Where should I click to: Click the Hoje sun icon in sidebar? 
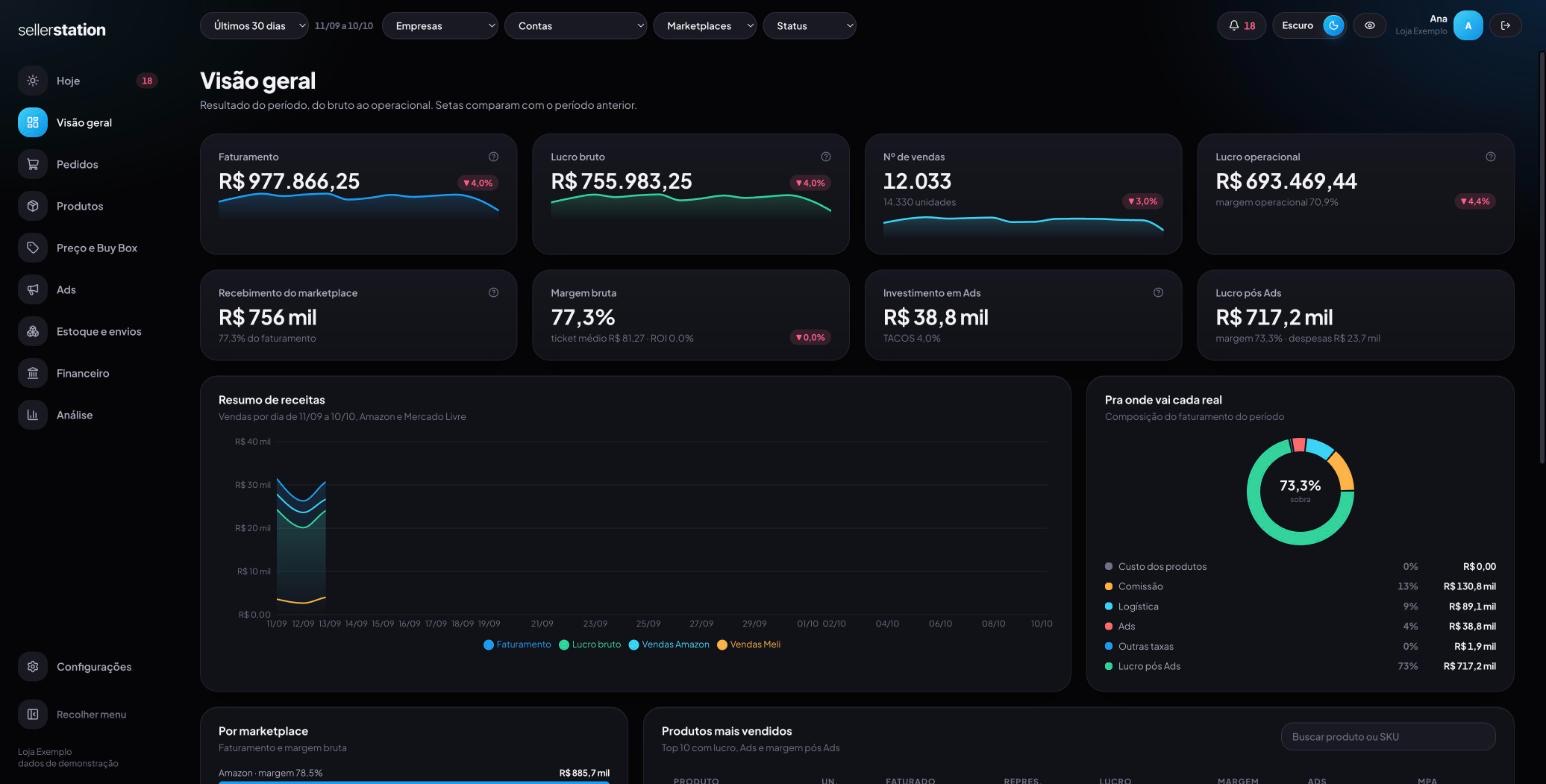tap(33, 81)
